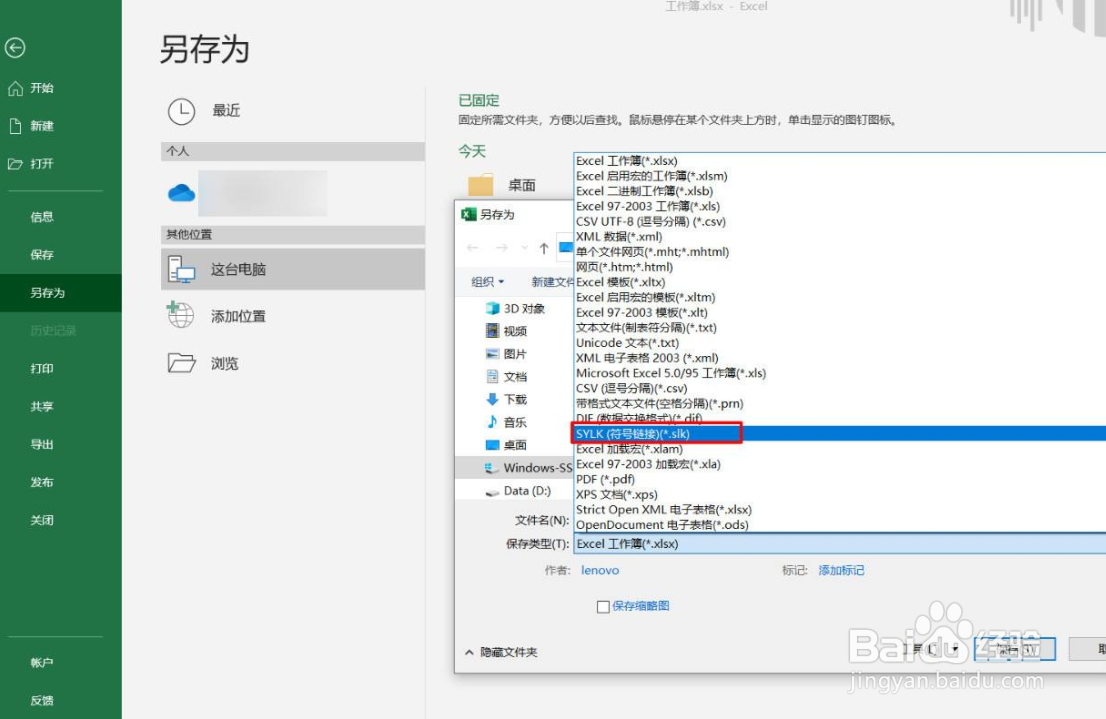Image resolution: width=1106 pixels, height=719 pixels.
Task: Choose Excel 二进制工作簿(*.xlsb) option
Action: [x=645, y=191]
